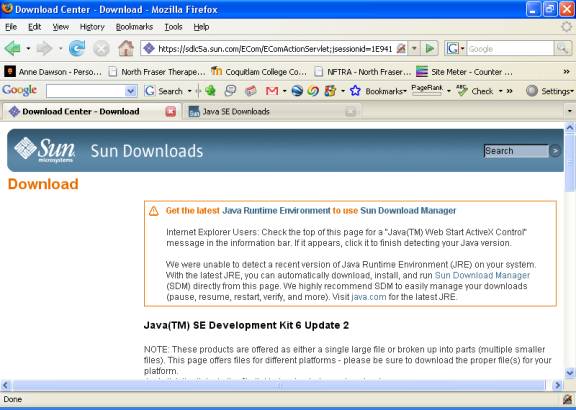
Task: Expand the address bar URL dropdown
Action: pyautogui.click(x=414, y=48)
